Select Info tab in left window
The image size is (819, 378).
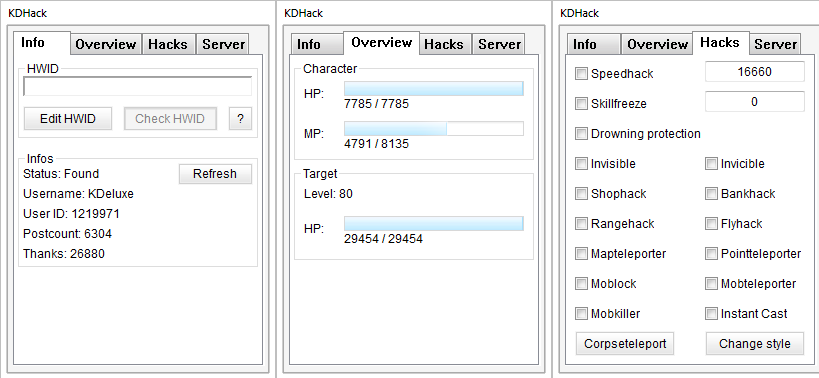(x=41, y=43)
